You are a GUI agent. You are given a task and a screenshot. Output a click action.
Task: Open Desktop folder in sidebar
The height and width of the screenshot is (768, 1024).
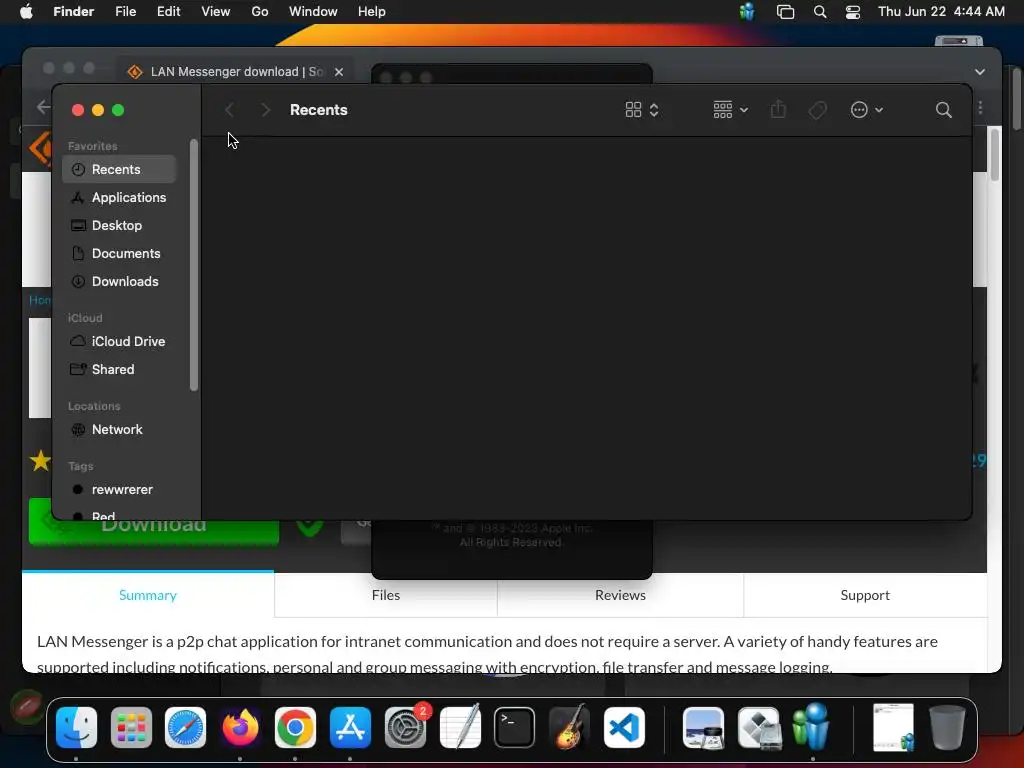tap(119, 225)
